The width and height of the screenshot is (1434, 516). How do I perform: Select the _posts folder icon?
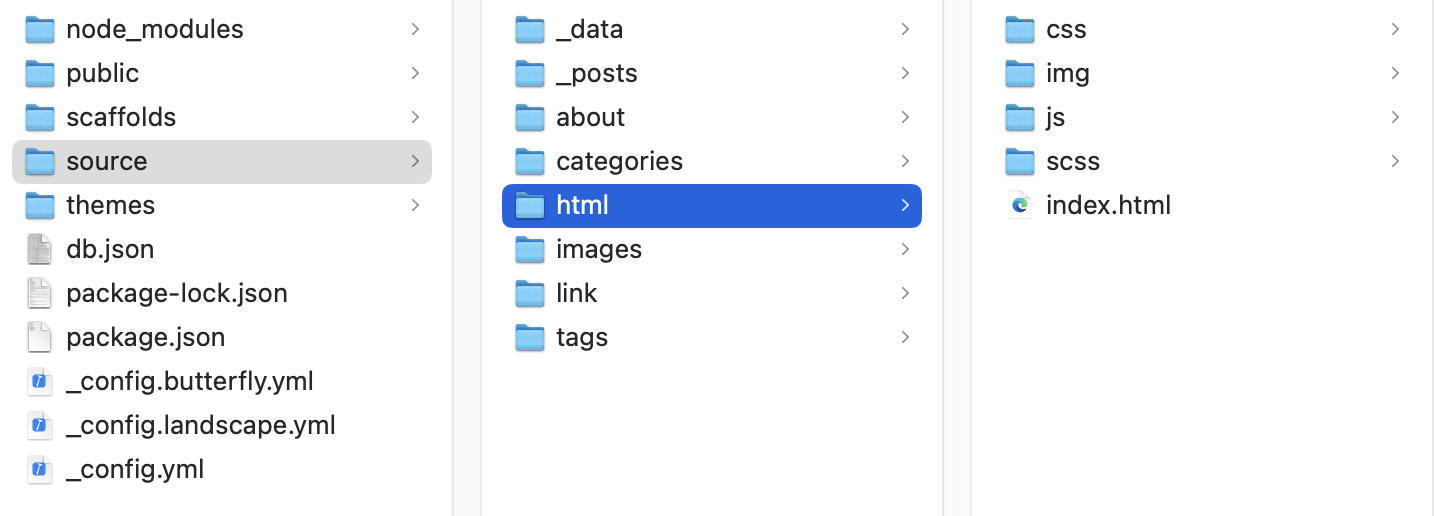pyautogui.click(x=529, y=73)
